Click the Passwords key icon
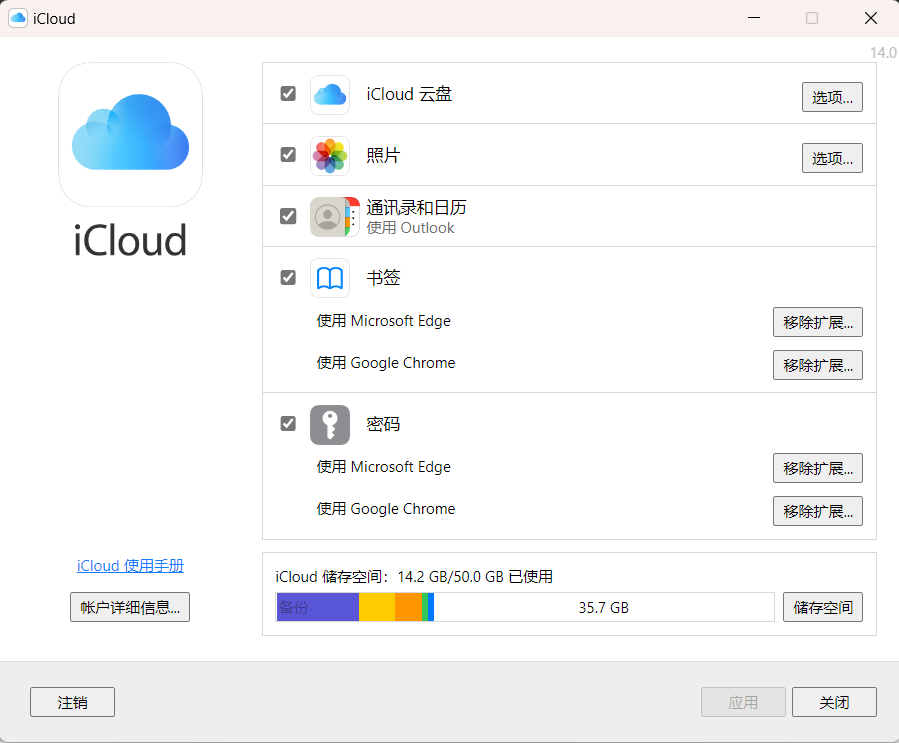Viewport: 899px width, 743px height. (330, 424)
